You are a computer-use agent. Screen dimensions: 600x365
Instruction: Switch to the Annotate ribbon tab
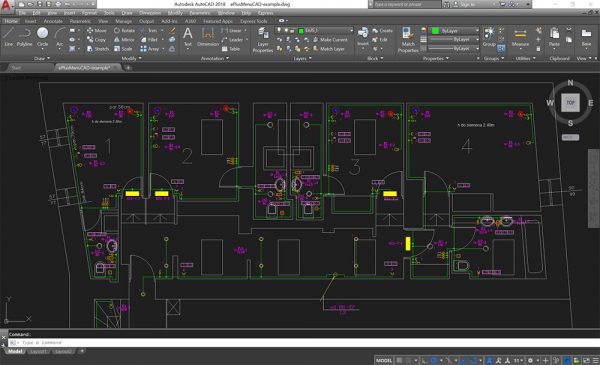click(x=53, y=21)
